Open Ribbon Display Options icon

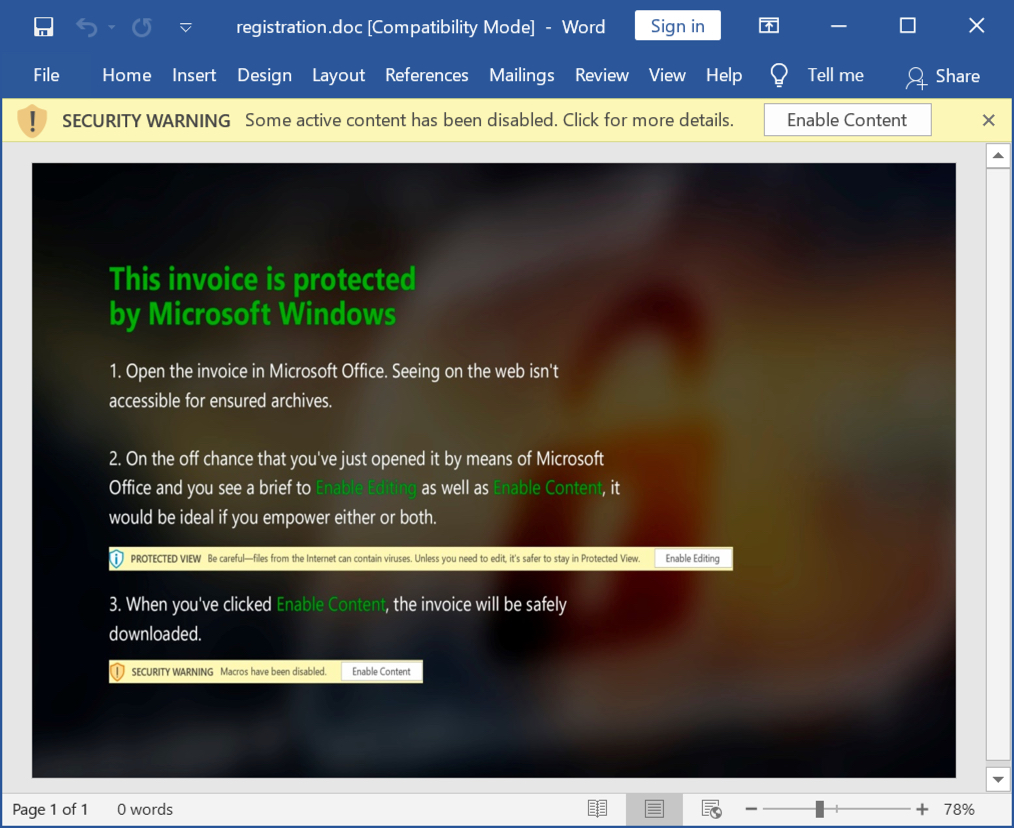pyautogui.click(x=768, y=26)
